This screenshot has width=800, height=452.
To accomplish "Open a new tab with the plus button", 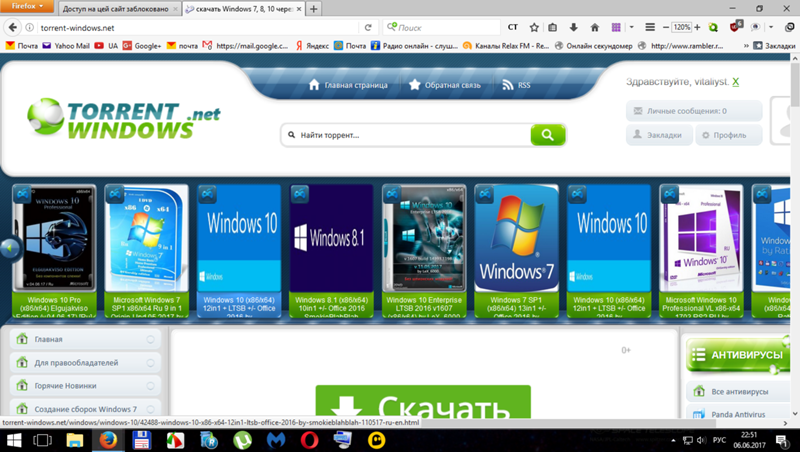I will click(313, 9).
